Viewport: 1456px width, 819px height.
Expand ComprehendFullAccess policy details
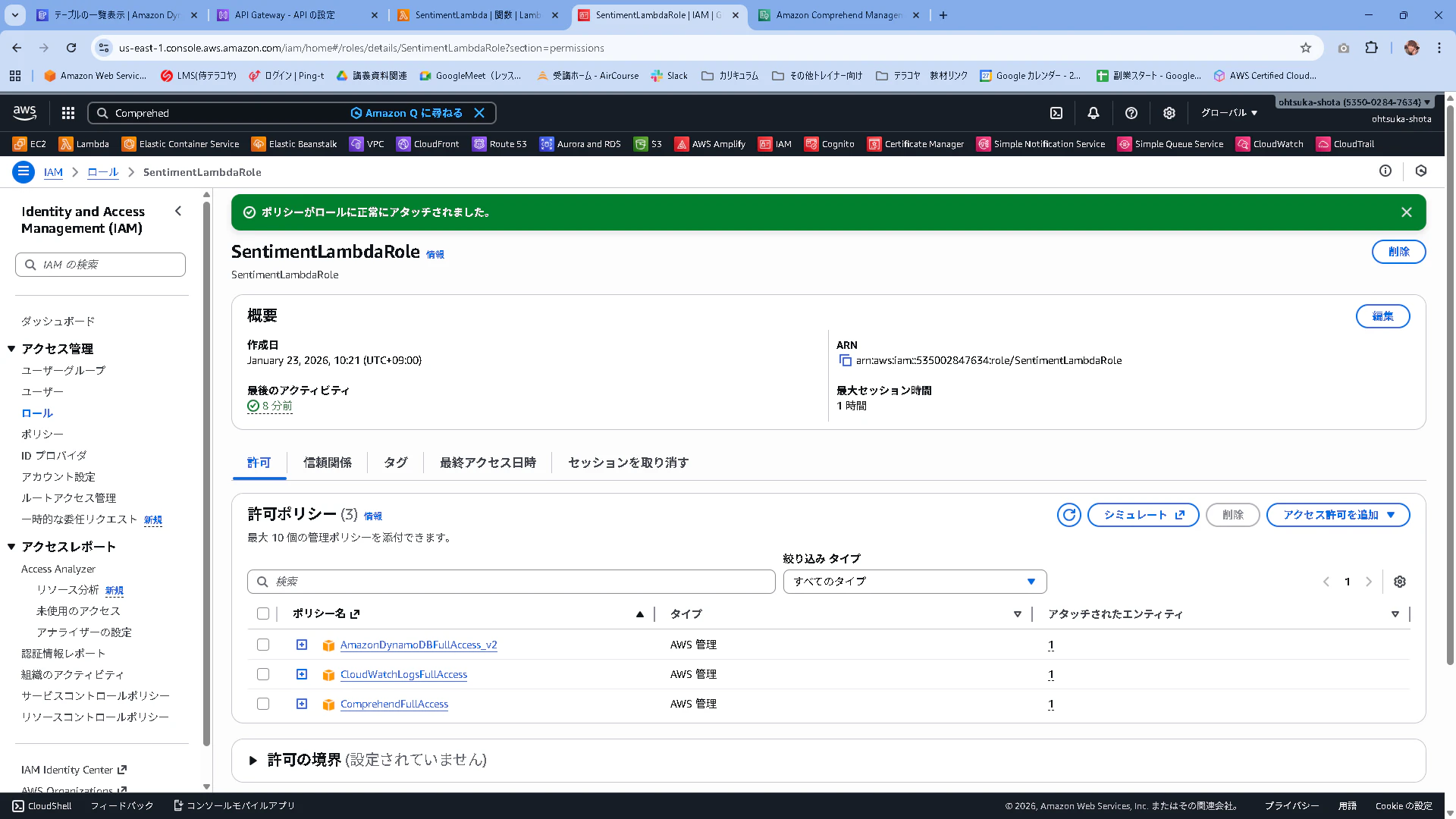[302, 704]
